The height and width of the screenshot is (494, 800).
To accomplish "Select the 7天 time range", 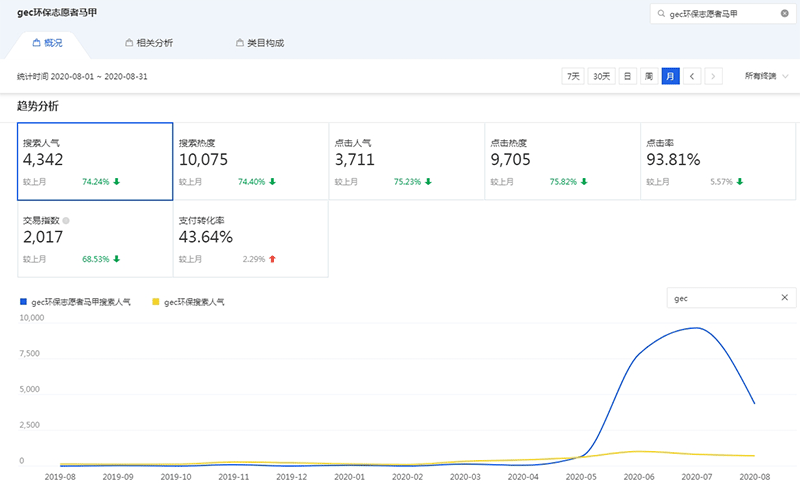I will 573,76.
